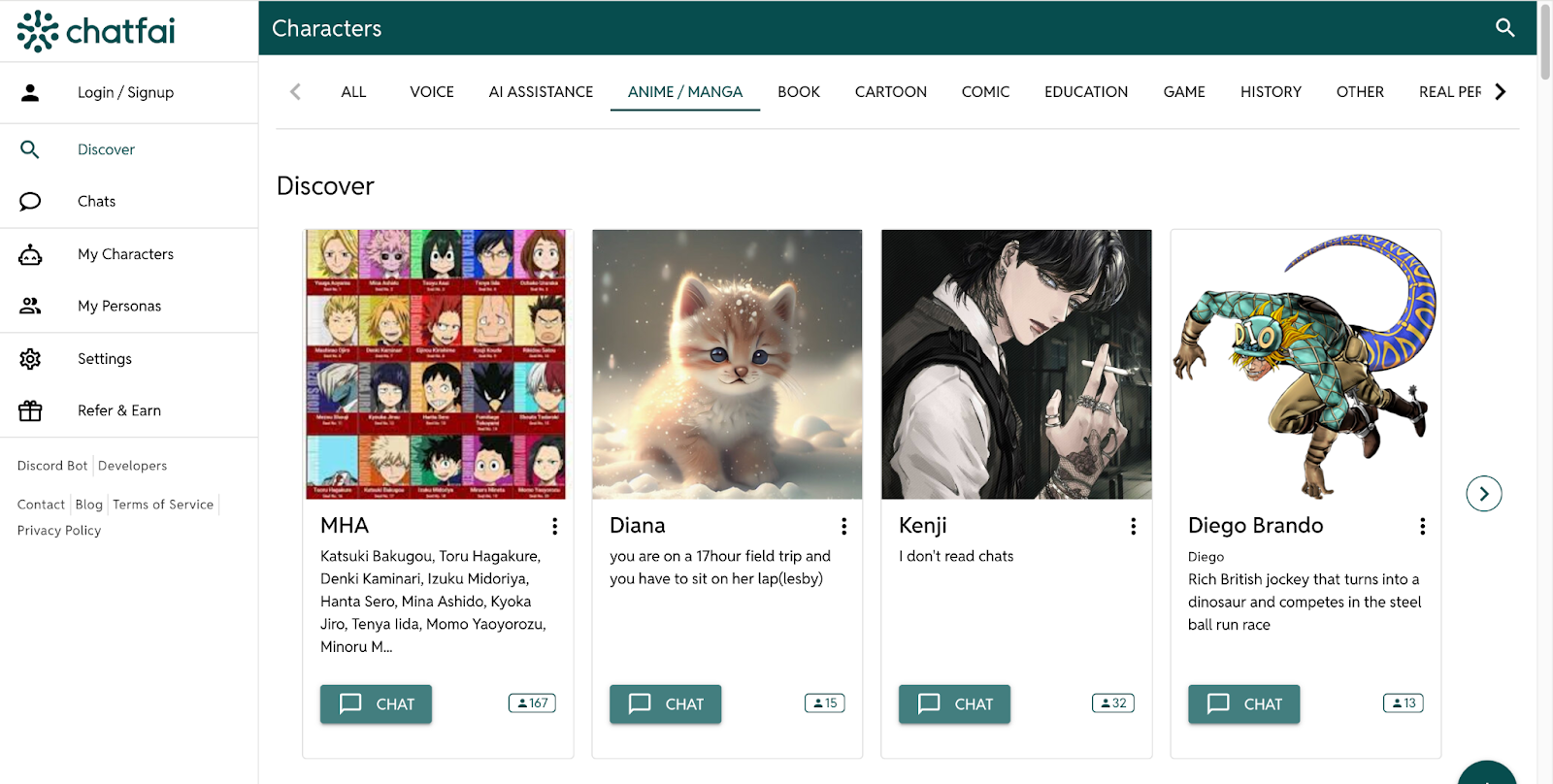Open the Login / Signup link
Image resolution: width=1553 pixels, height=784 pixels.
tap(125, 92)
